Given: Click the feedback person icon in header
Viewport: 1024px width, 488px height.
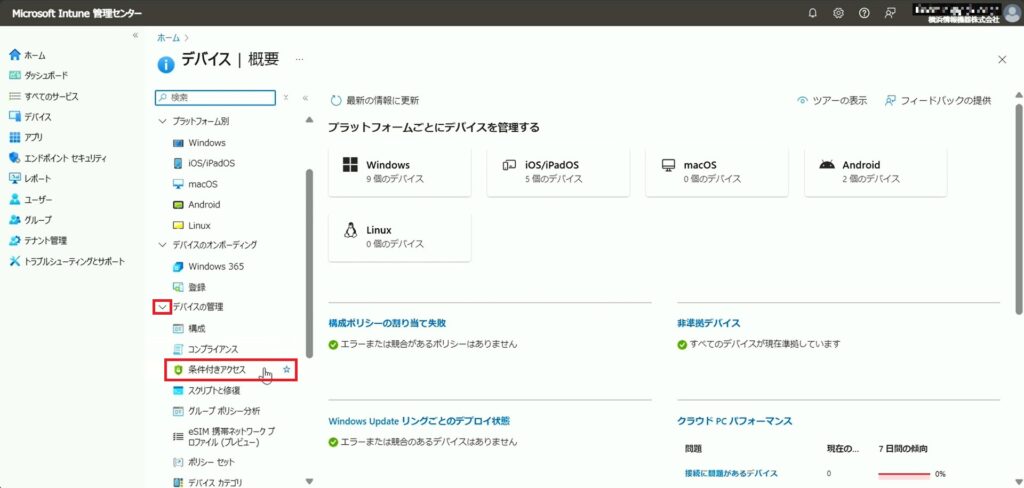Looking at the screenshot, I should pos(889,13).
